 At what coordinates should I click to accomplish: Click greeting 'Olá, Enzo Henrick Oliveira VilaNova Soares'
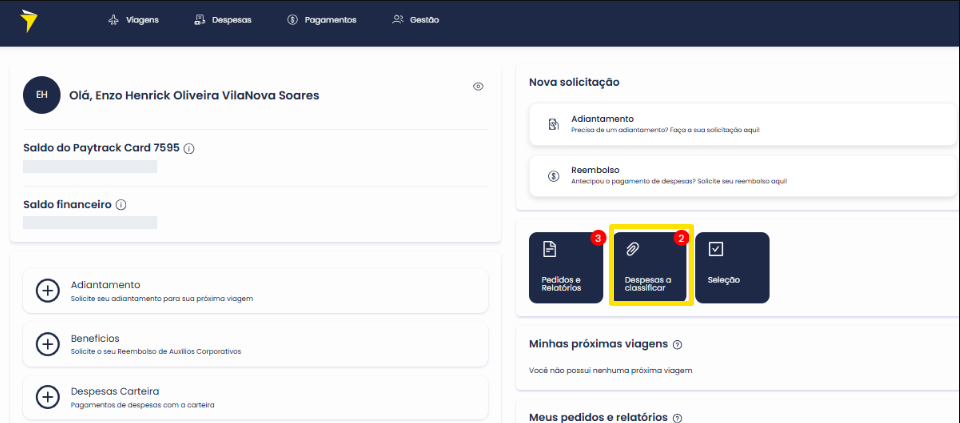[195, 95]
